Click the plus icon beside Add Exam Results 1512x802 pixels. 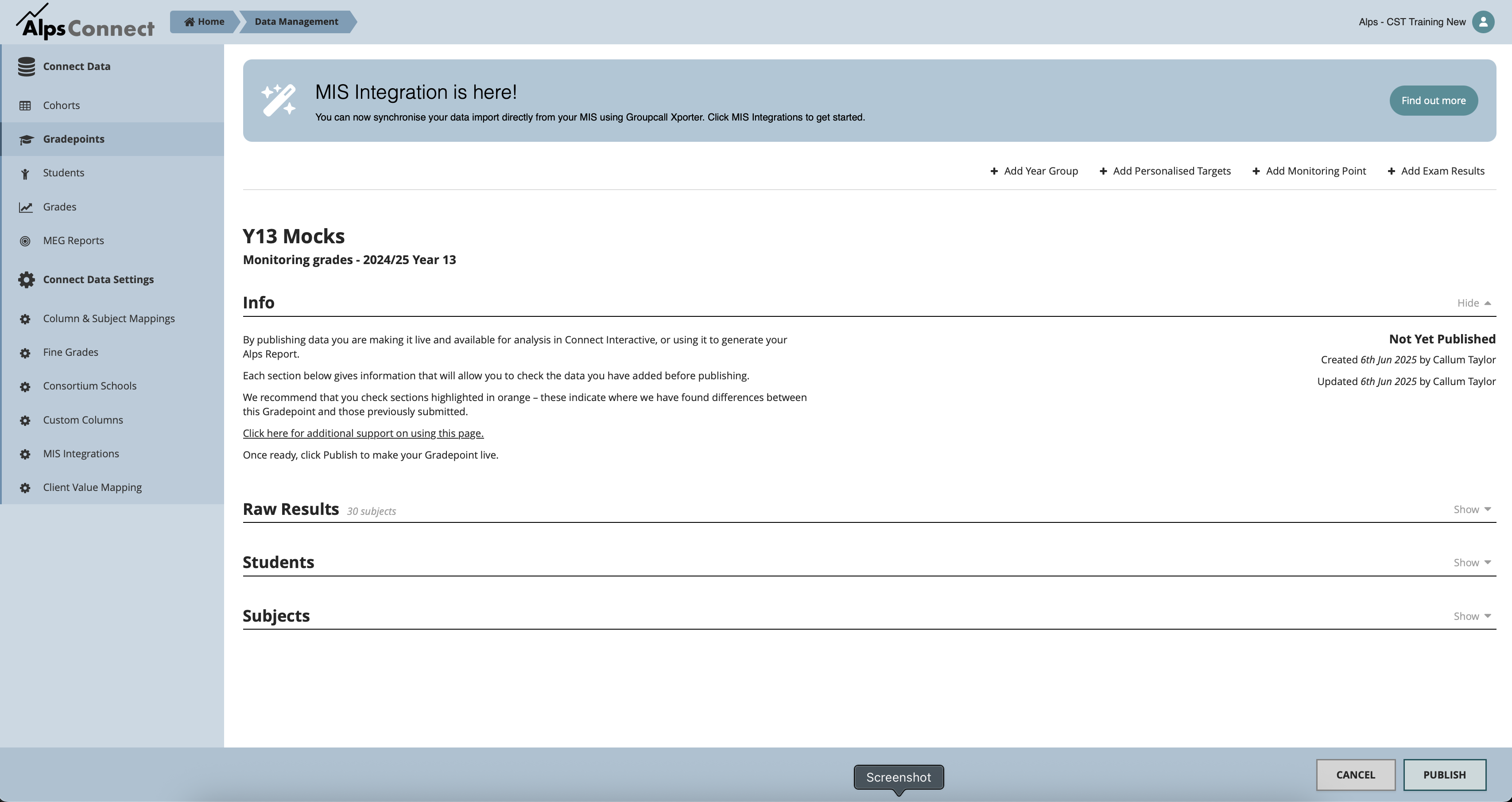click(1391, 171)
